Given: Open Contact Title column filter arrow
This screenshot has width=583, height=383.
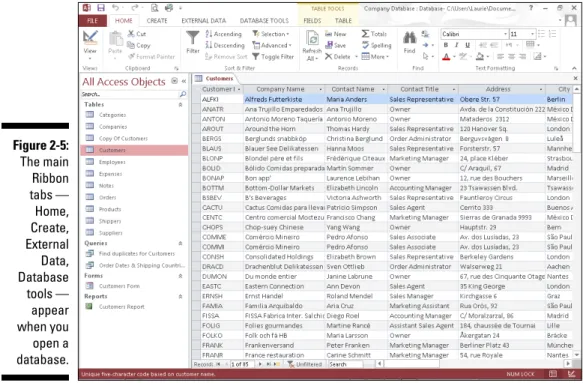Looking at the screenshot, I should (454, 90).
